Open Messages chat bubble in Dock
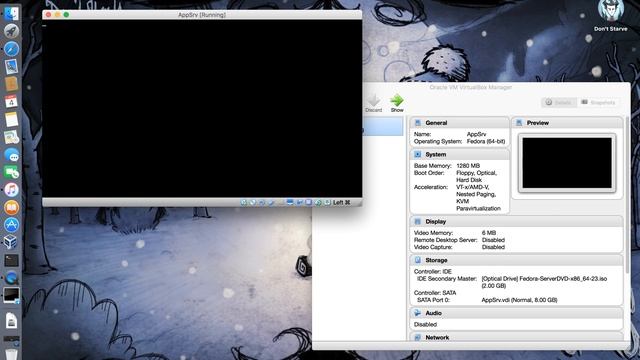Screen dimensions: 640x360 pyautogui.click(x=11, y=155)
